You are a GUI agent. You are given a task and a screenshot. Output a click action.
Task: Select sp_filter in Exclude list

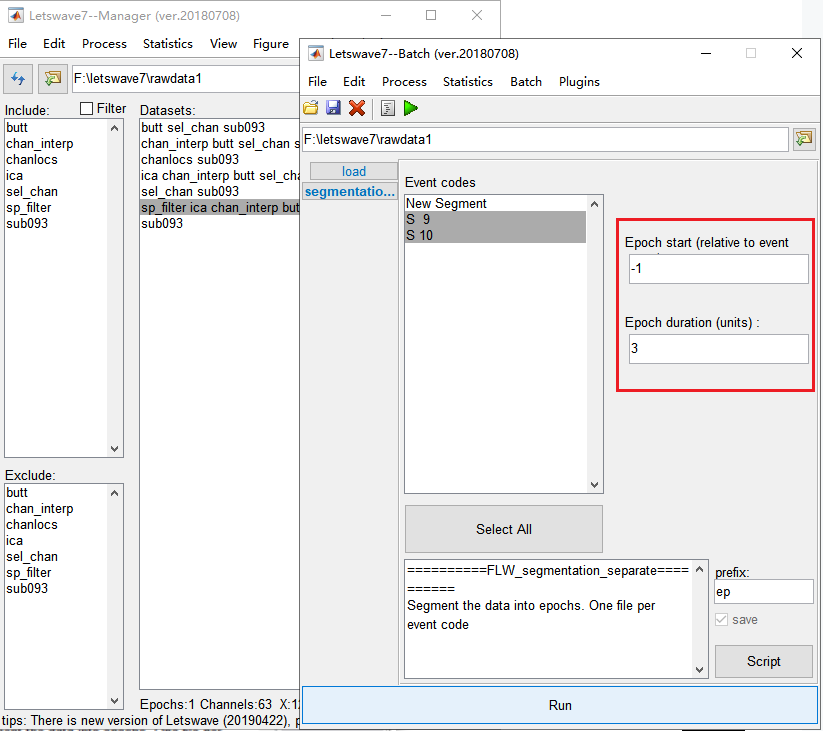(x=56, y=573)
